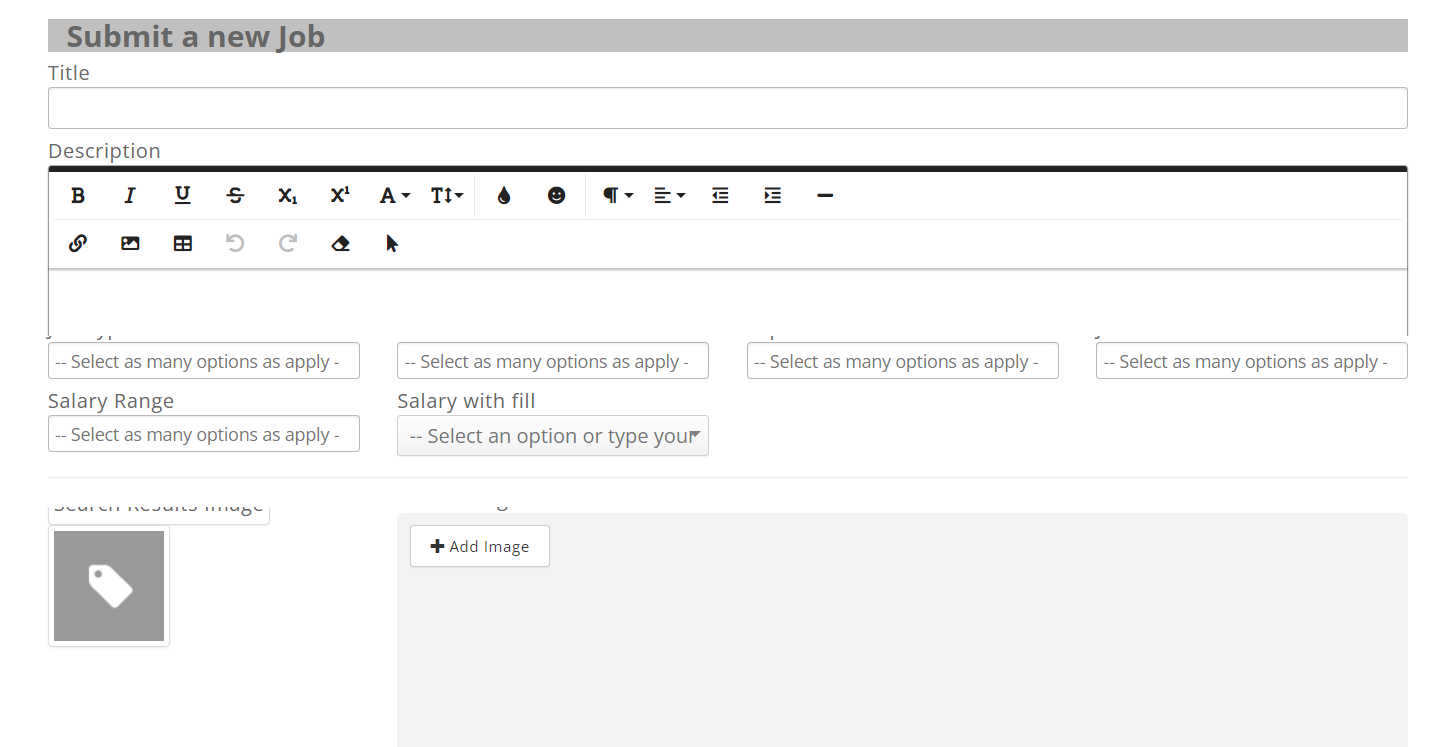Open the Salary with fill combo box
1454x747 pixels.
pyautogui.click(x=552, y=436)
